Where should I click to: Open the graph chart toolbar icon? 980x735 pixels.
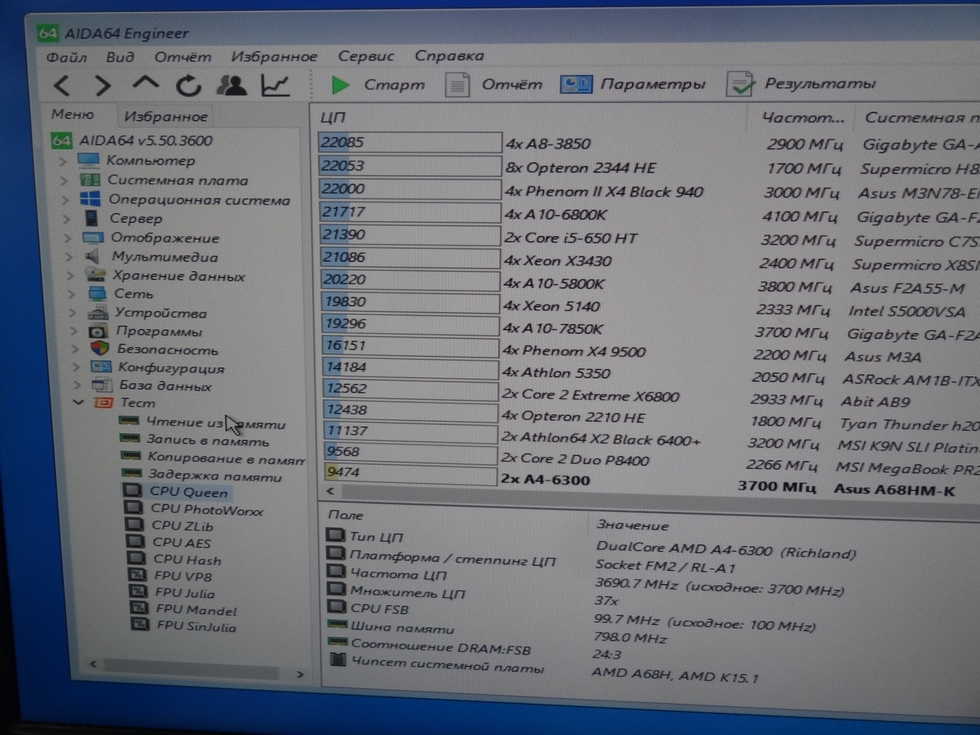click(275, 86)
